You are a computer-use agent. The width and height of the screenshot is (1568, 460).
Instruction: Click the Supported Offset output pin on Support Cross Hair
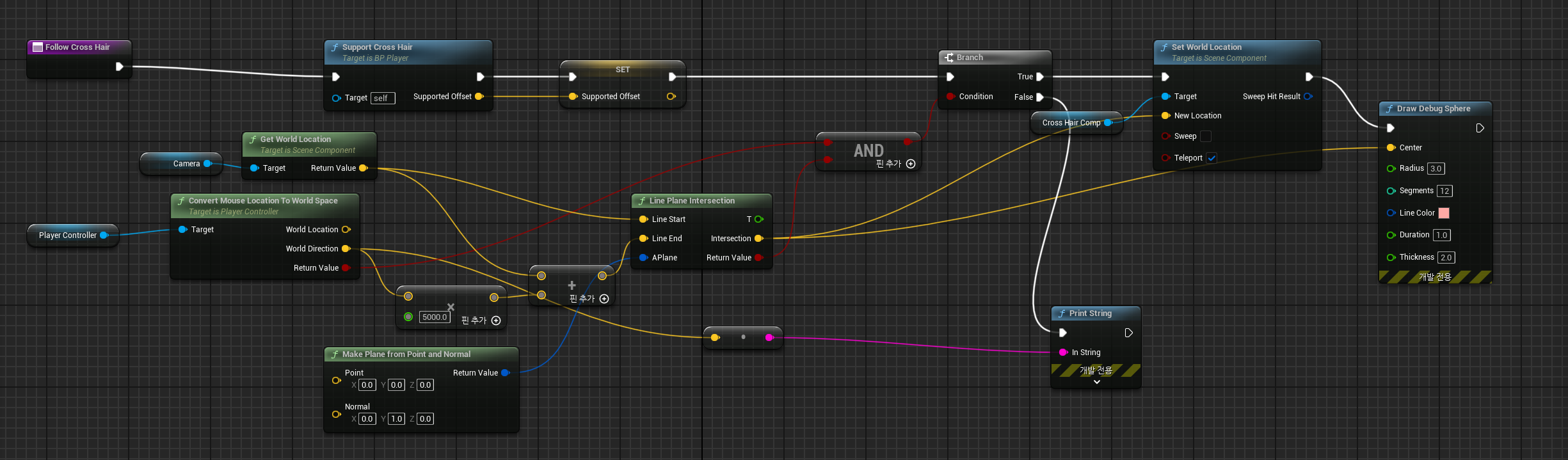[479, 97]
